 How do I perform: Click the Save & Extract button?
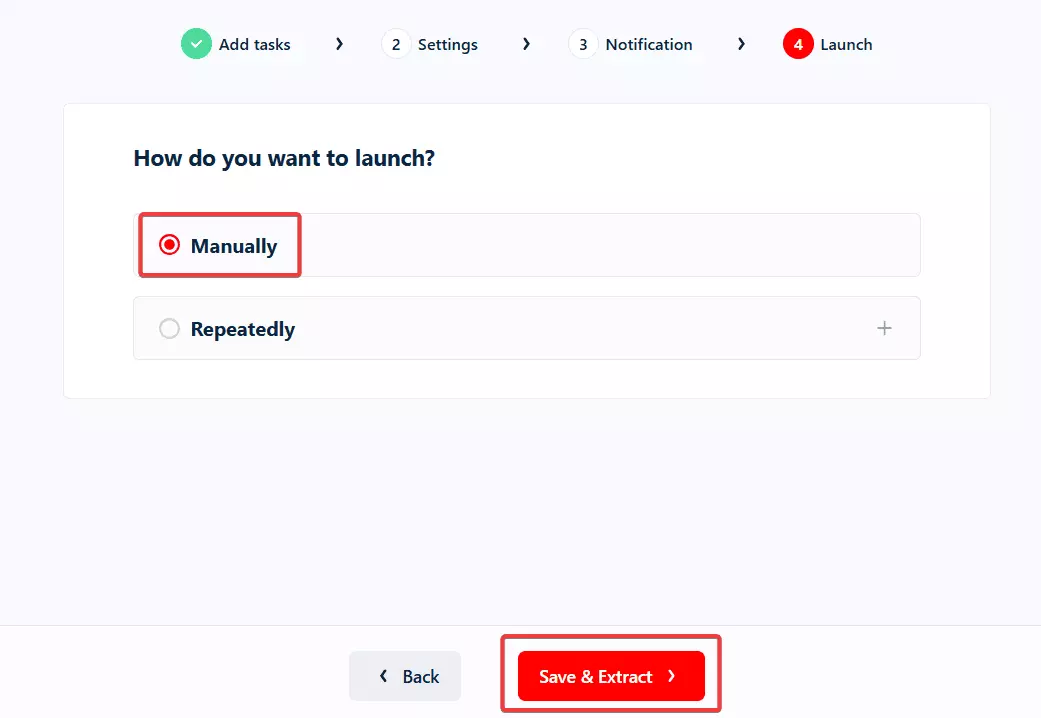(609, 676)
